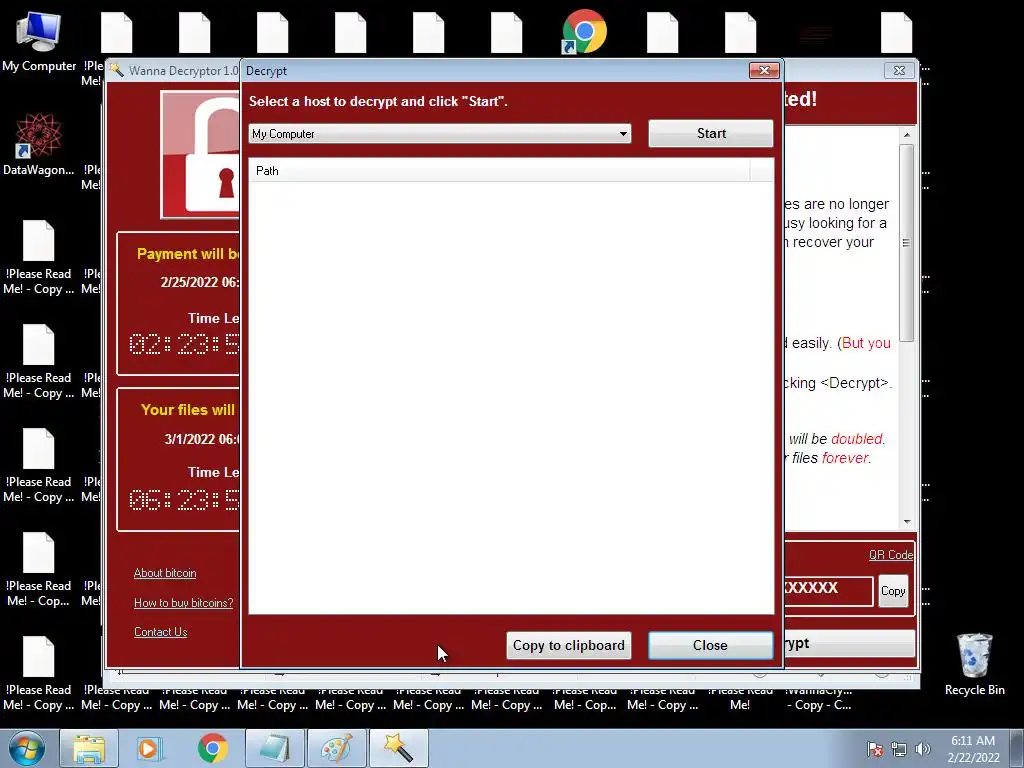Expand the My Computer host dropdown

(440, 134)
